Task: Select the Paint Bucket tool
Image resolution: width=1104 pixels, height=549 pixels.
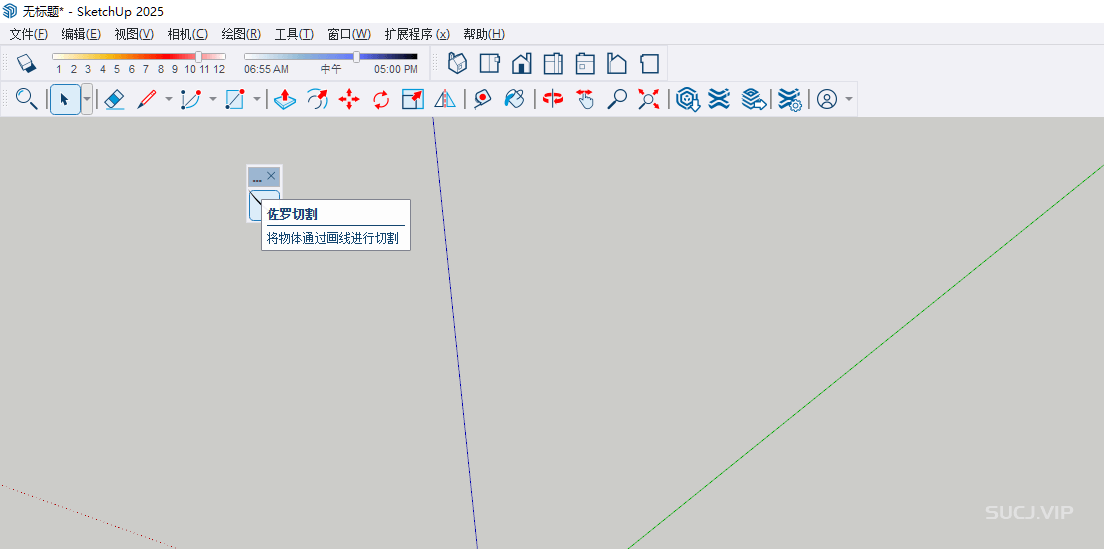Action: click(515, 99)
